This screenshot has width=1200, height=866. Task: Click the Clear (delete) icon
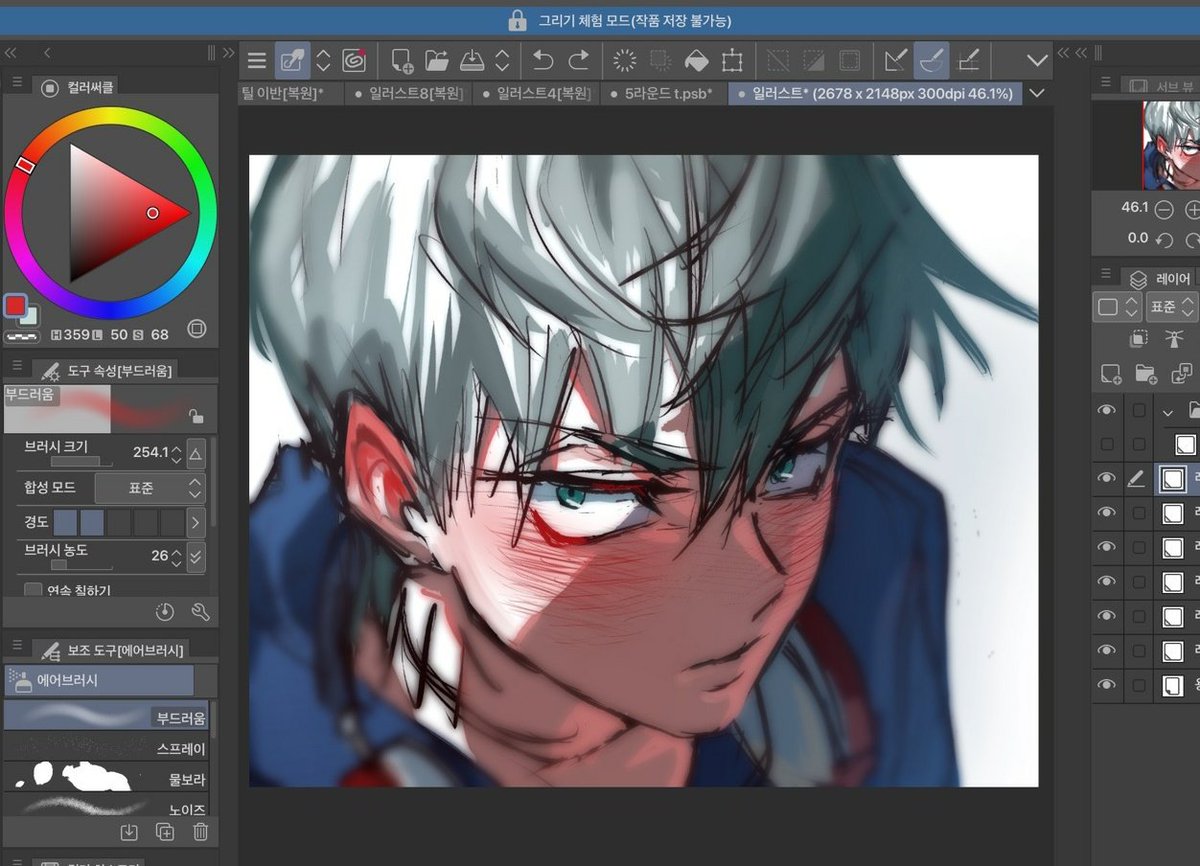pyautogui.click(x=625, y=61)
